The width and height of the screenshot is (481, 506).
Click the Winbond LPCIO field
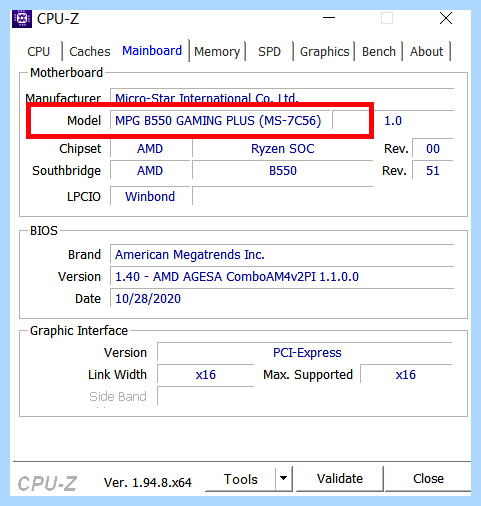(x=150, y=197)
